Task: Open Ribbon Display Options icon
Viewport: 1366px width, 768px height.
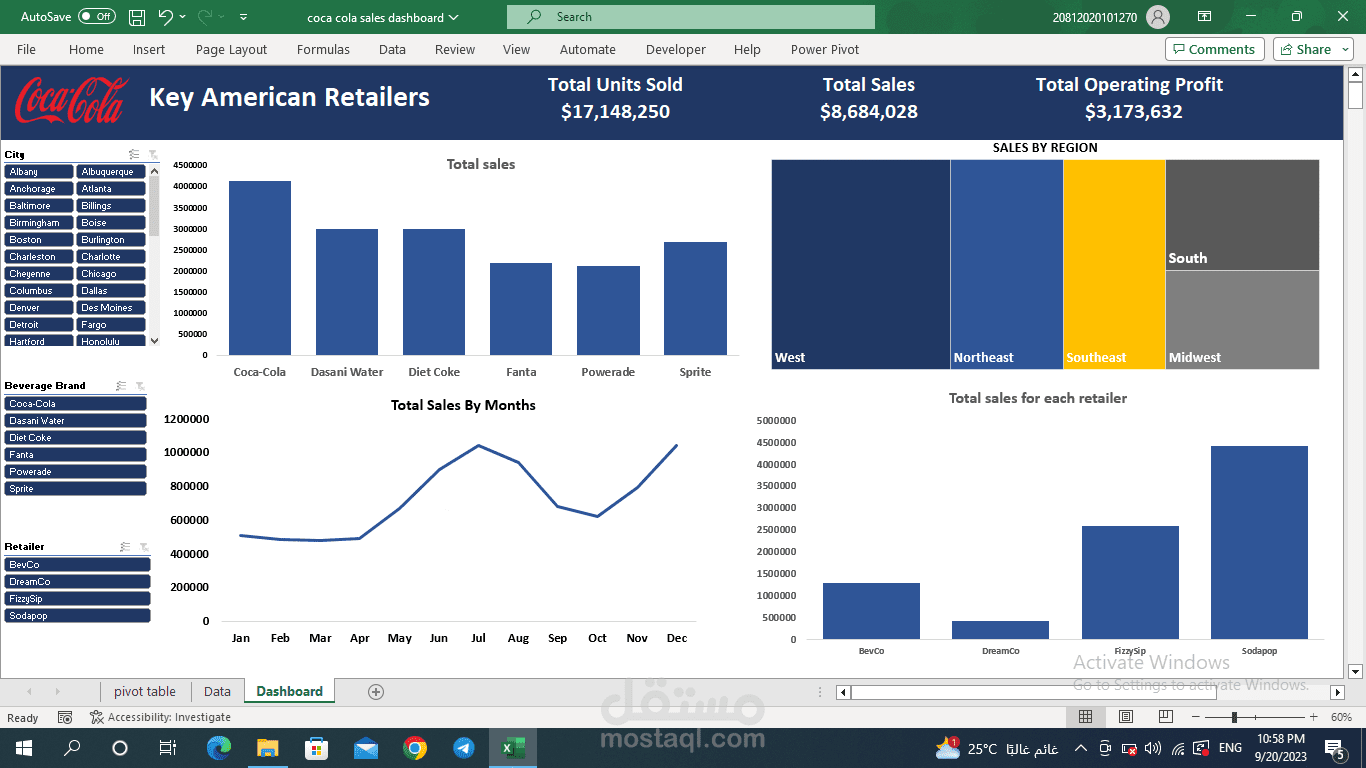Action: (1204, 17)
